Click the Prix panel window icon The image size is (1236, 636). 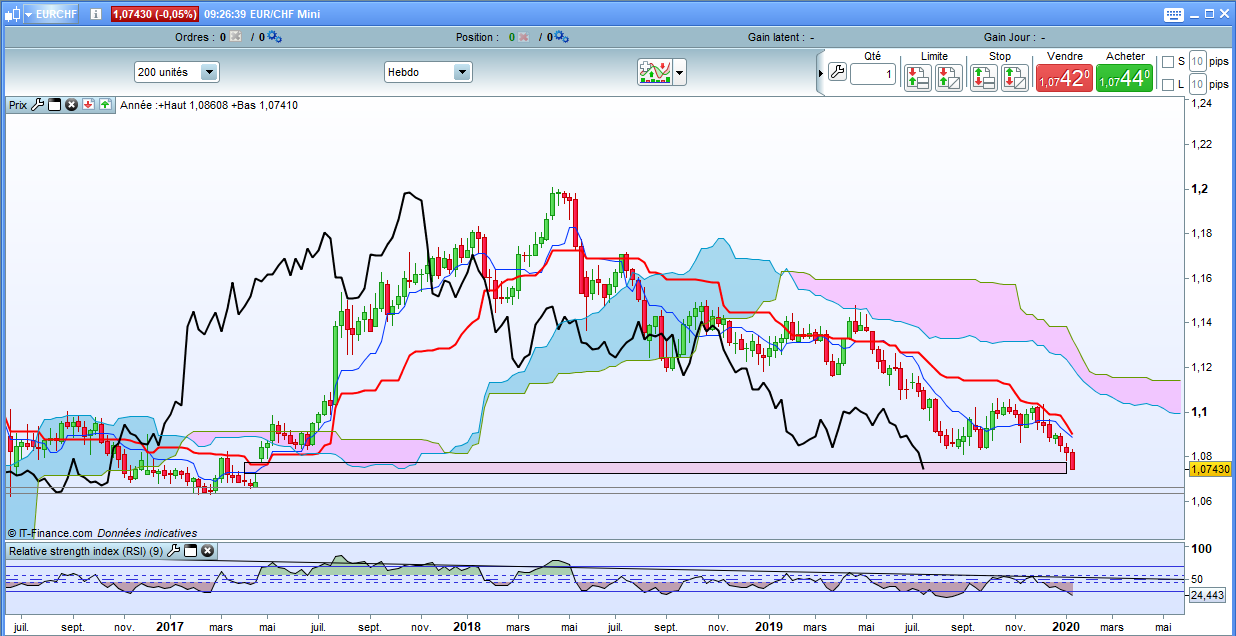(x=55, y=104)
